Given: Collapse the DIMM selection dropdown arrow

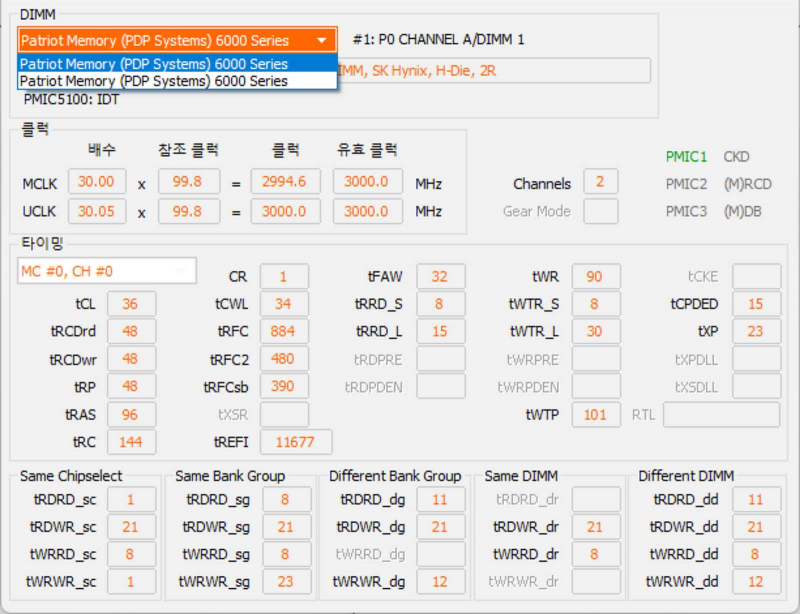Looking at the screenshot, I should click(x=321, y=41).
